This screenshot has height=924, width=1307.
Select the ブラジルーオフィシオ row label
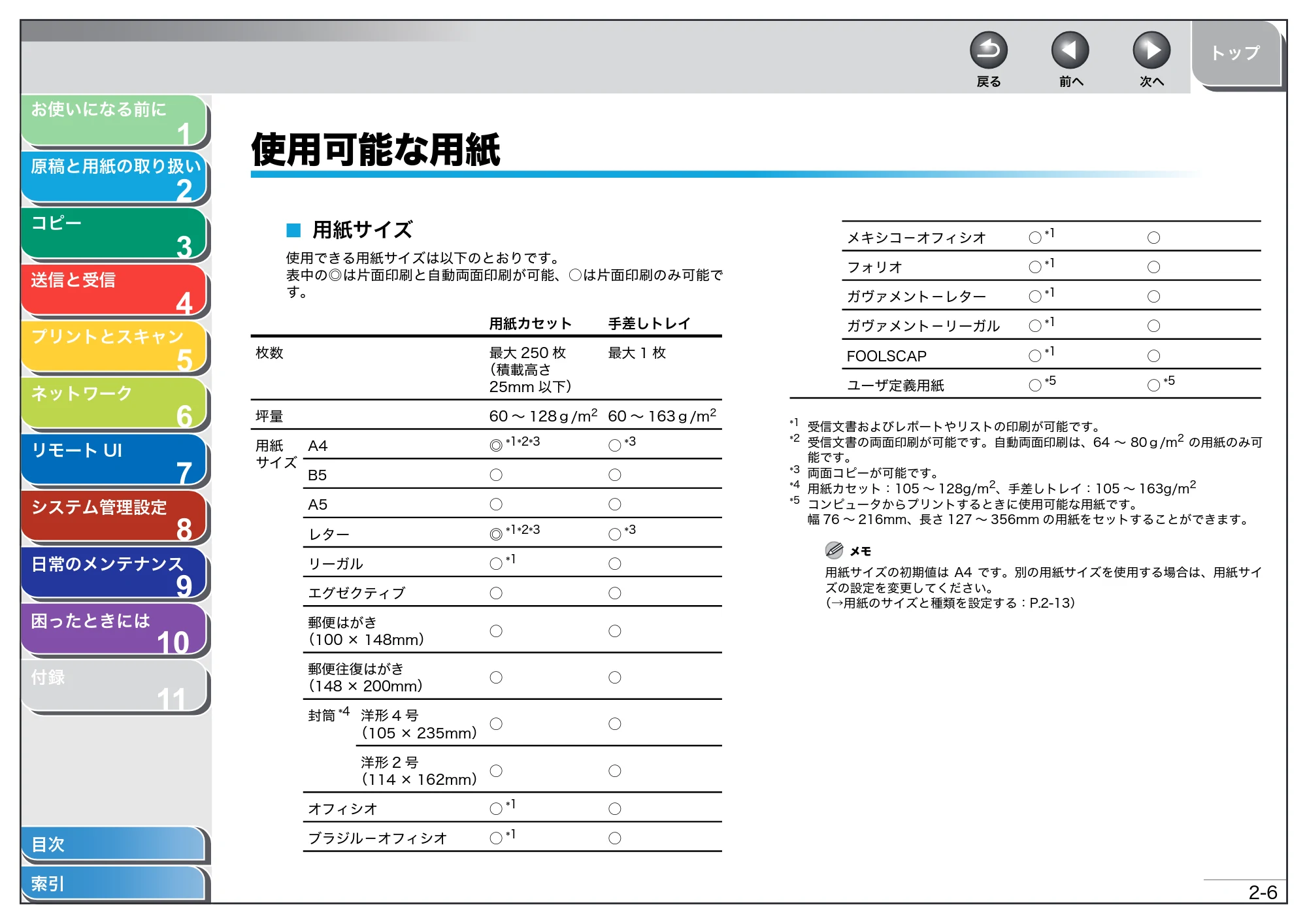tap(377, 838)
